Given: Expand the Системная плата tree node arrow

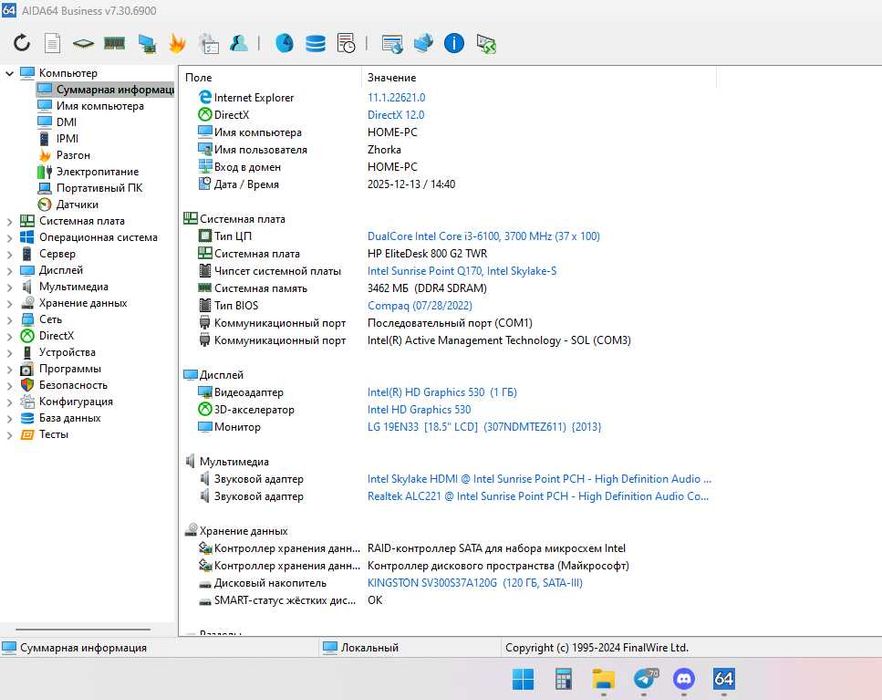Looking at the screenshot, I should coord(10,221).
